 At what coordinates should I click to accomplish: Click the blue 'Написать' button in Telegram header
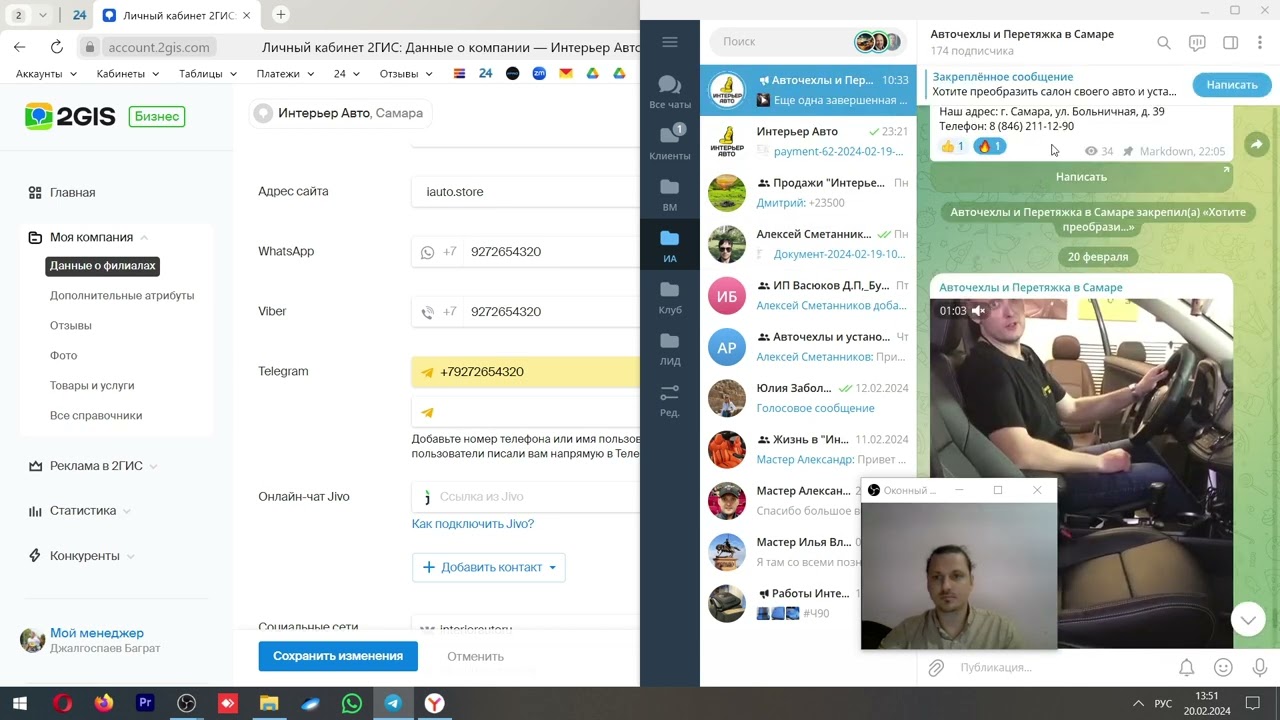1231,85
